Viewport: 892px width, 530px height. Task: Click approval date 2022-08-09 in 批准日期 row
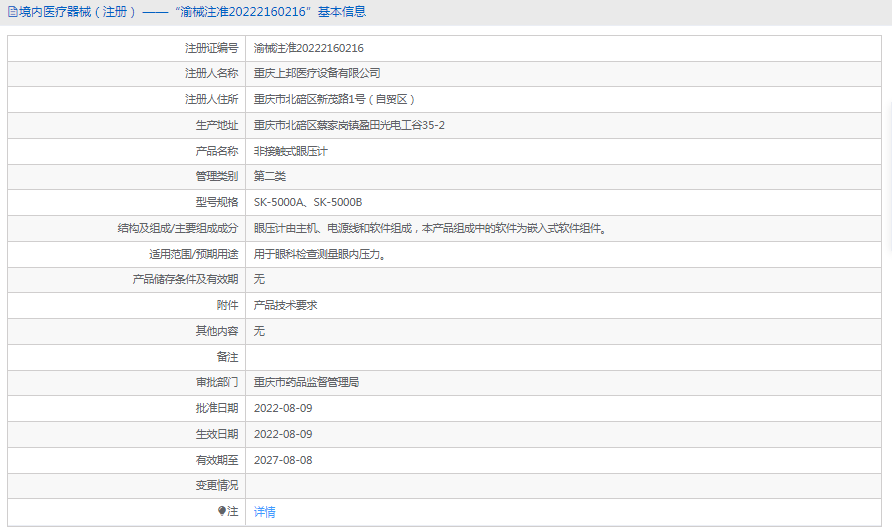point(283,408)
